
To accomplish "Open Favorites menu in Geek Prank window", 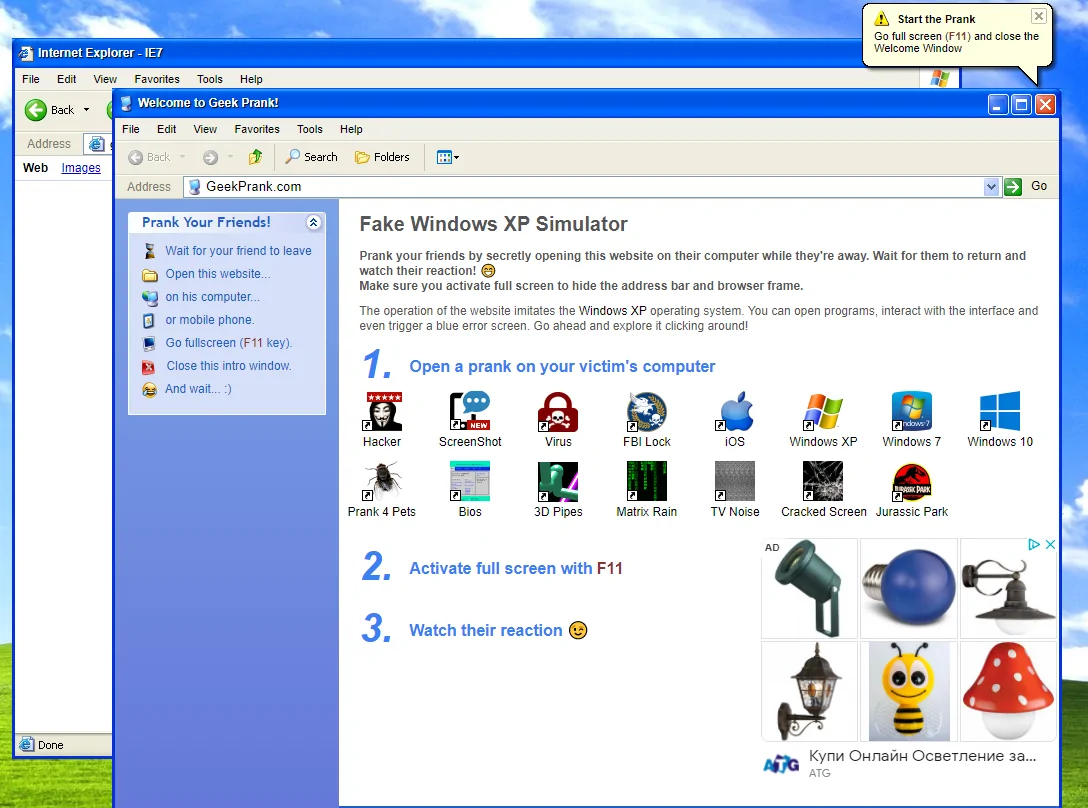I will point(257,129).
